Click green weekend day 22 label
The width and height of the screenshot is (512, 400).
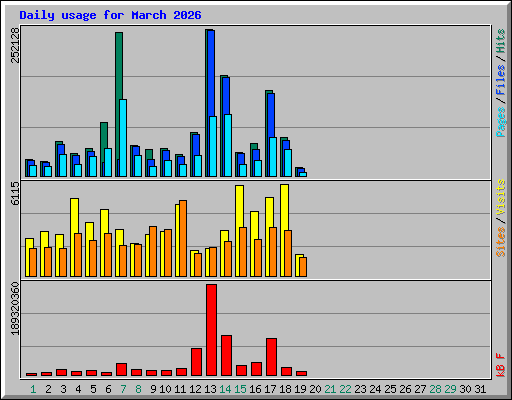pyautogui.click(x=345, y=389)
